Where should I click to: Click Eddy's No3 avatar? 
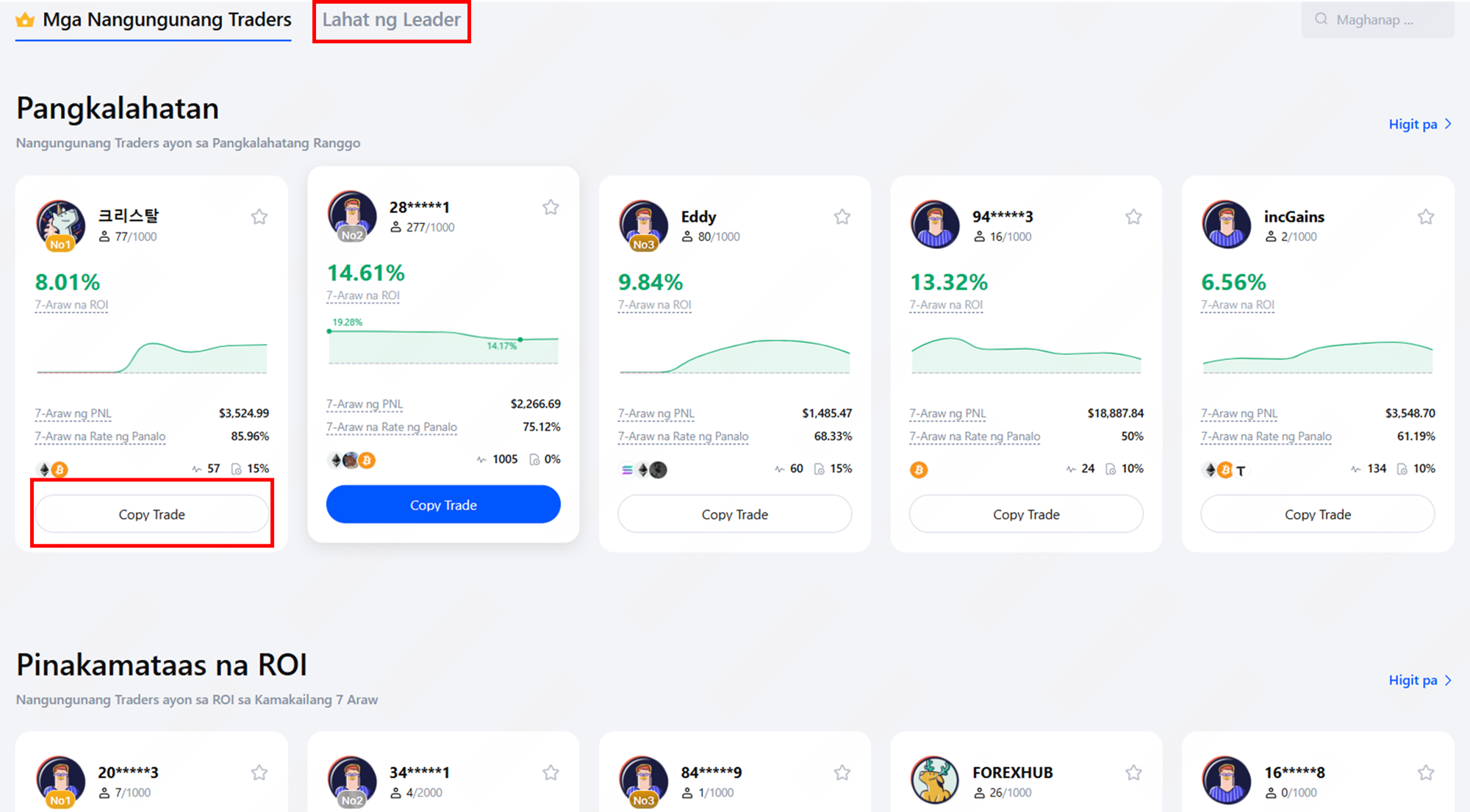coord(642,224)
